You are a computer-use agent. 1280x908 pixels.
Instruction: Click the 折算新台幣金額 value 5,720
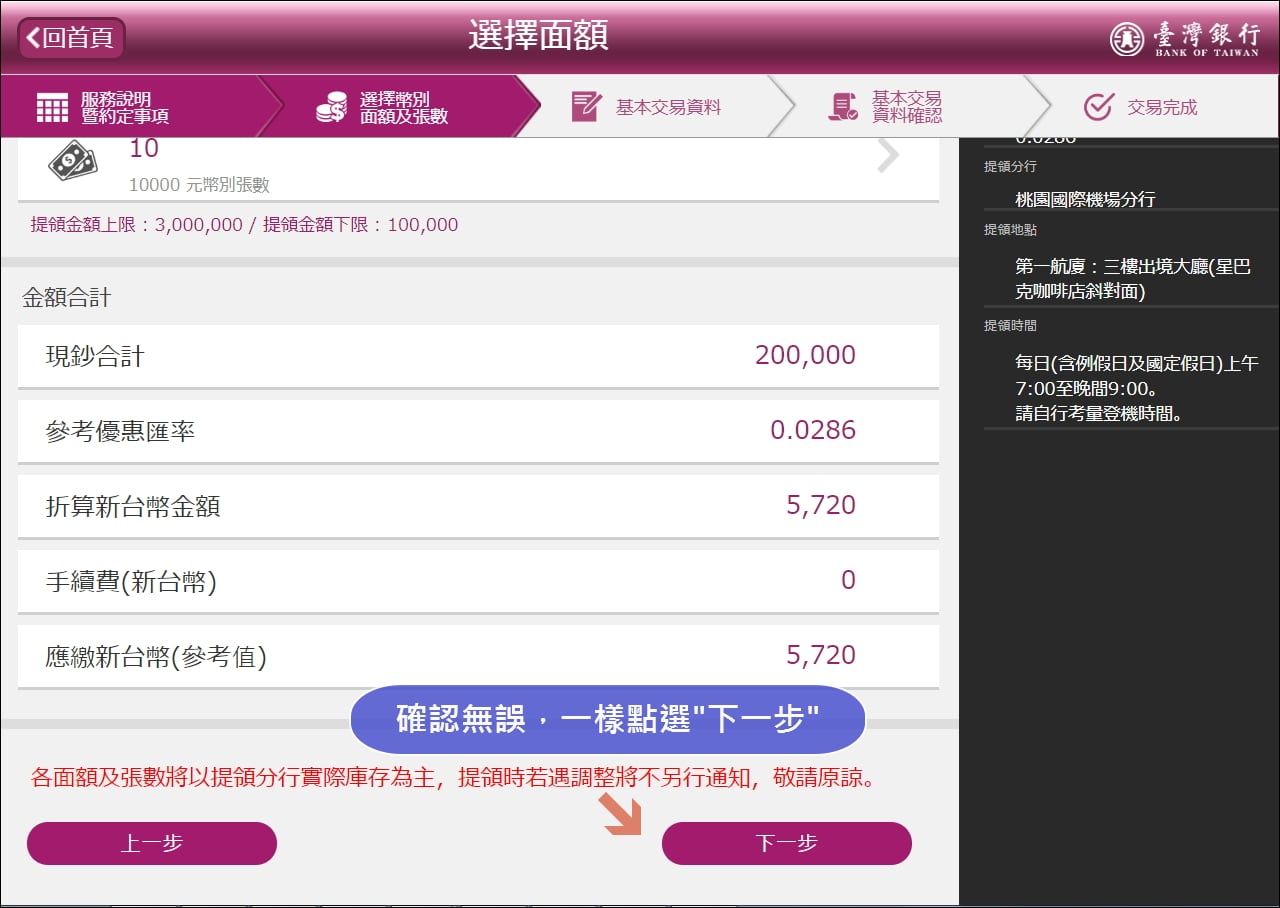click(x=821, y=505)
